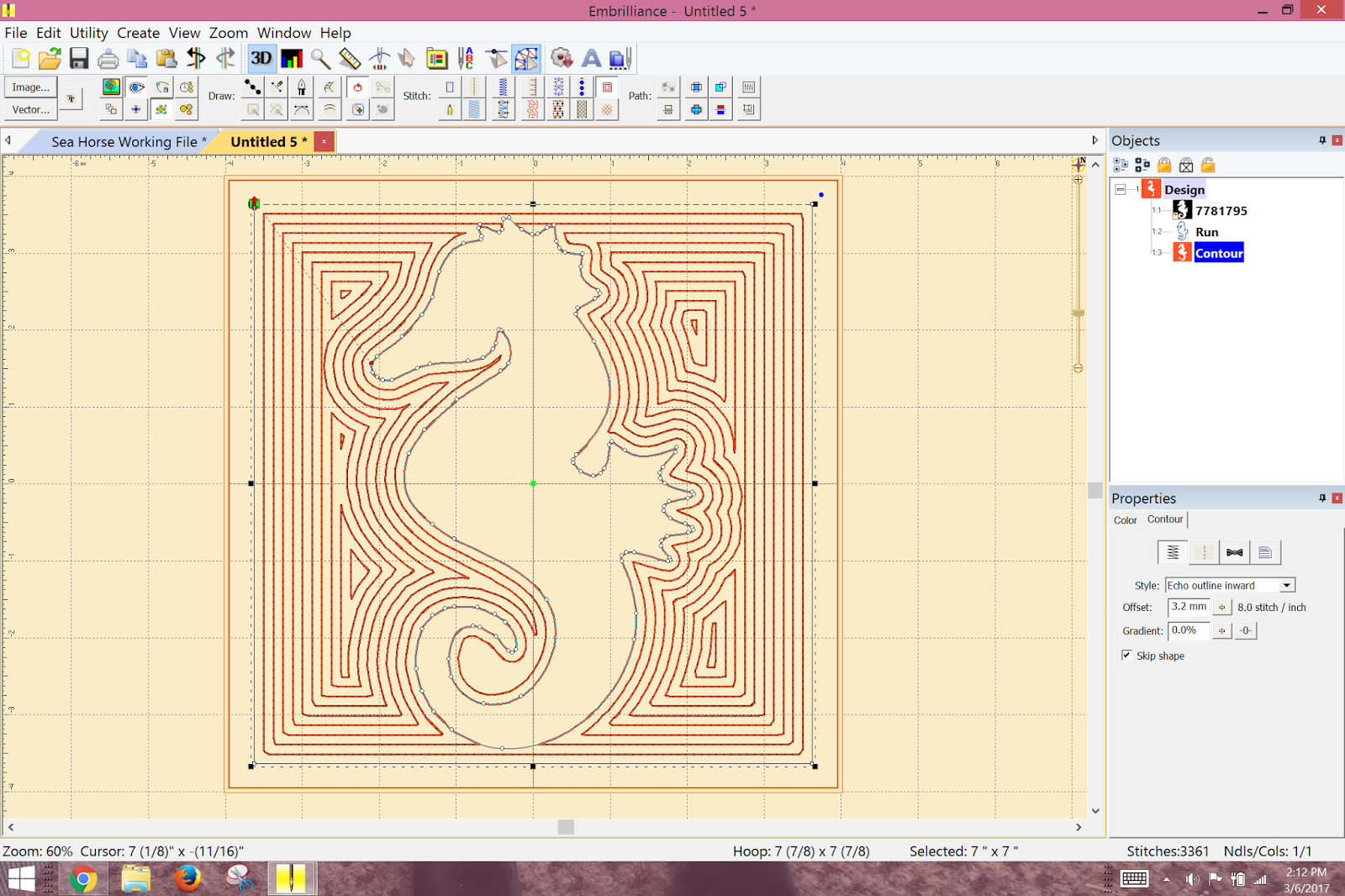
Task: Click the horizontal canvas scrollbar
Action: [x=565, y=827]
